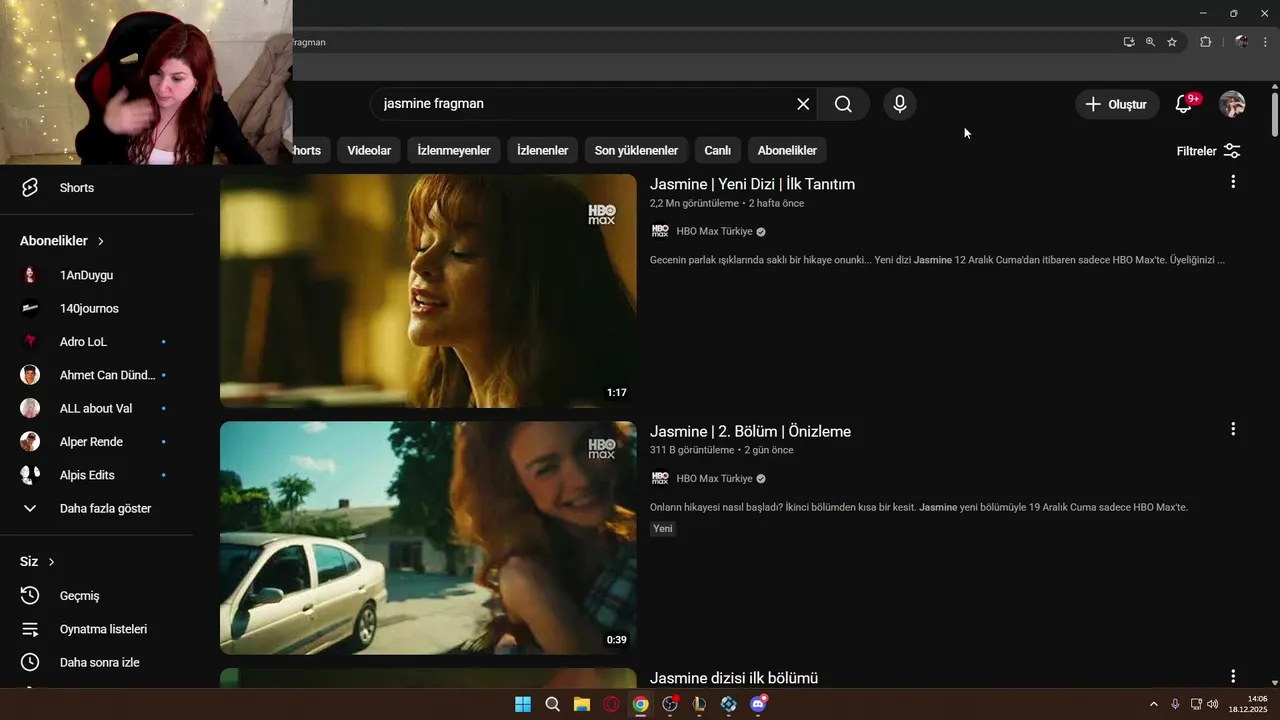The width and height of the screenshot is (1280, 720).
Task: Bookmark this page with the star icon
Action: 1172,42
